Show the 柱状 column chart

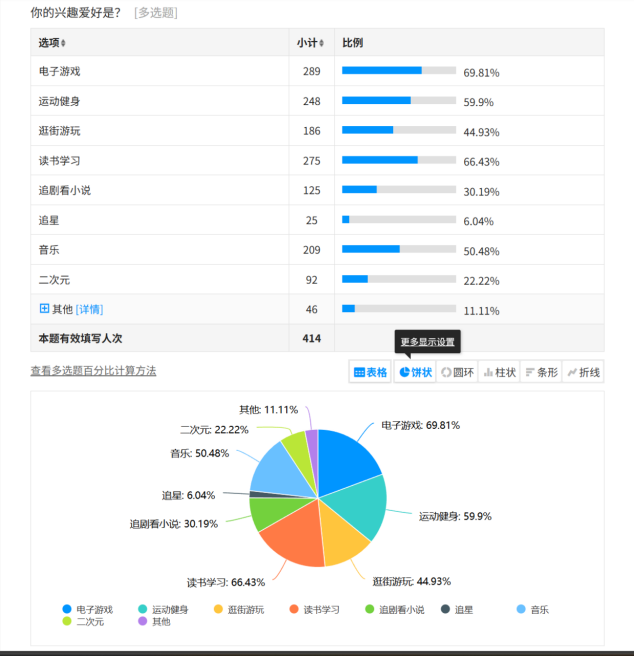500,372
